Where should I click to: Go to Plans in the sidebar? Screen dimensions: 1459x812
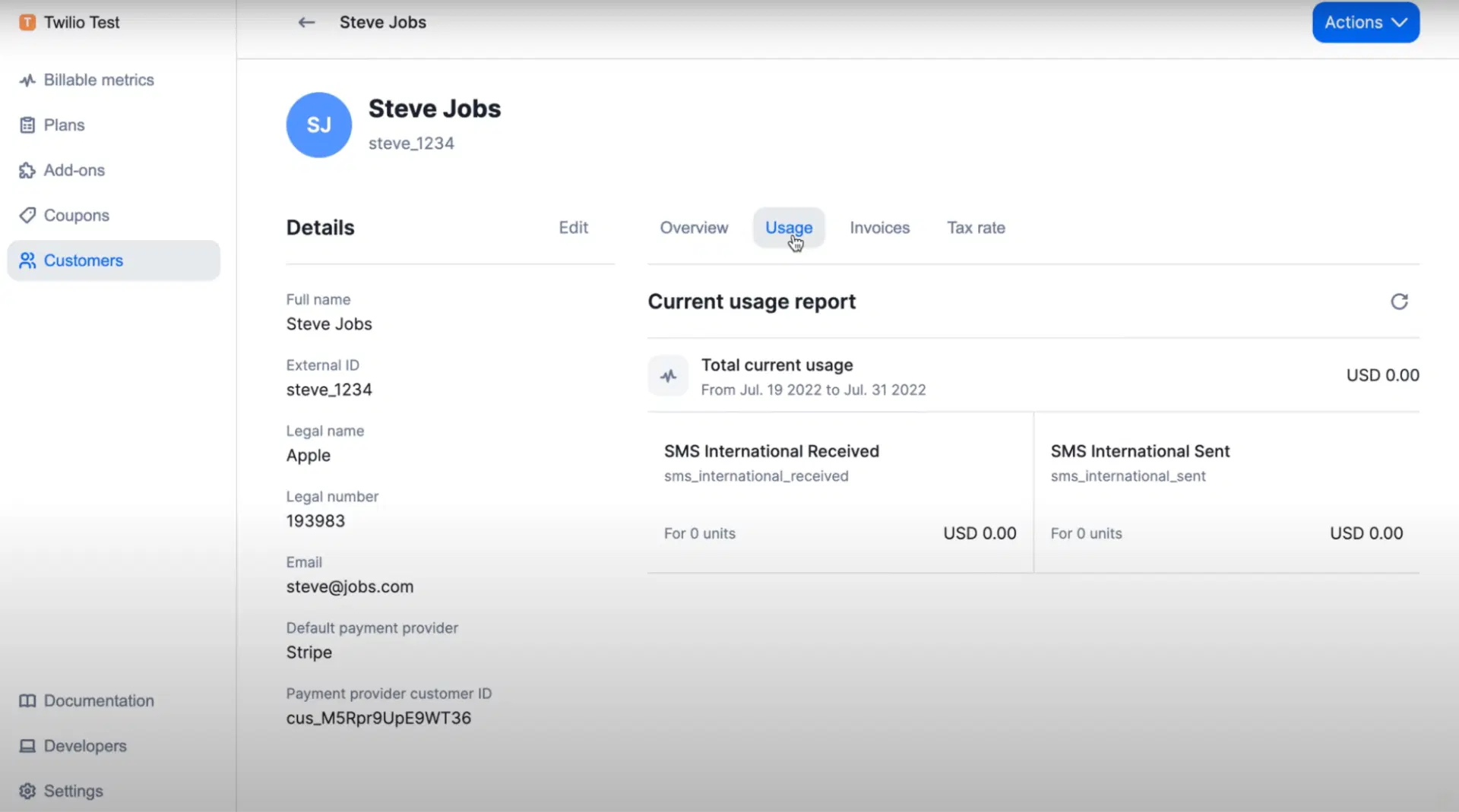coord(114,125)
